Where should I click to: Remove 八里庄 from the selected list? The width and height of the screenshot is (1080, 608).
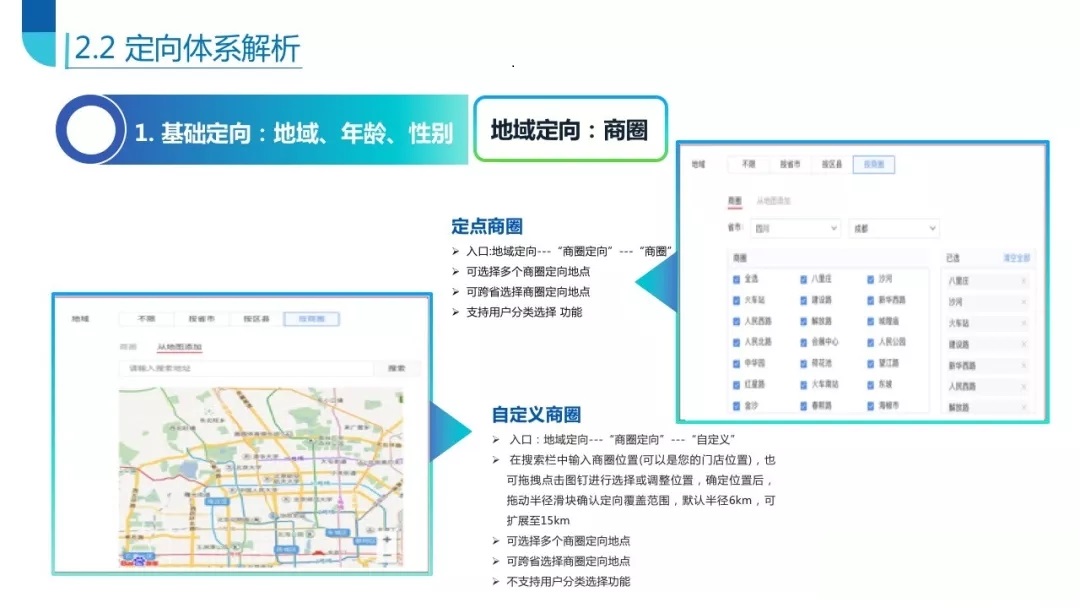pyautogui.click(x=1023, y=281)
